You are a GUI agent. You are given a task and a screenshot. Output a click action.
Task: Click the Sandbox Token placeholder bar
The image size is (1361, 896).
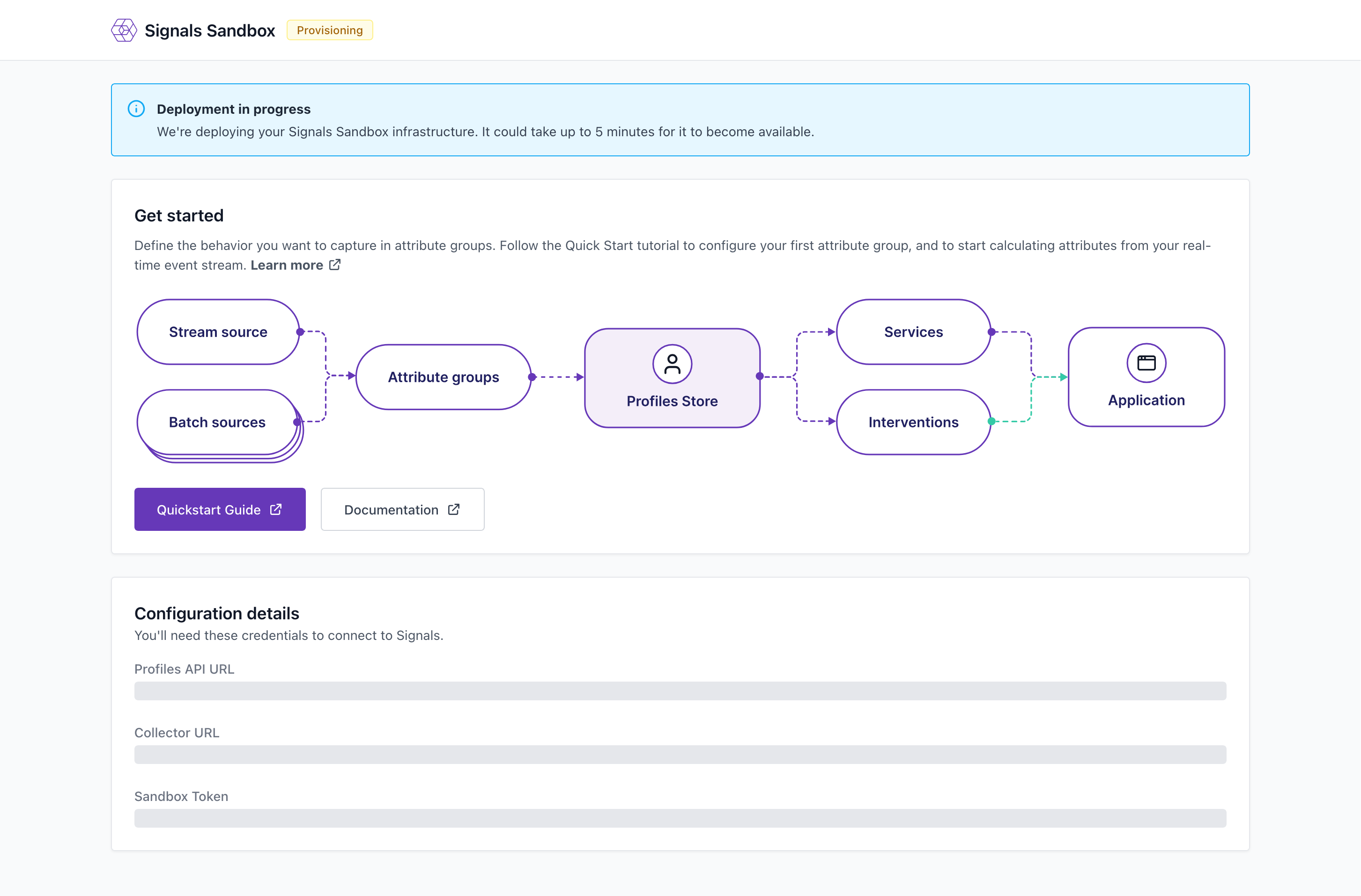680,818
